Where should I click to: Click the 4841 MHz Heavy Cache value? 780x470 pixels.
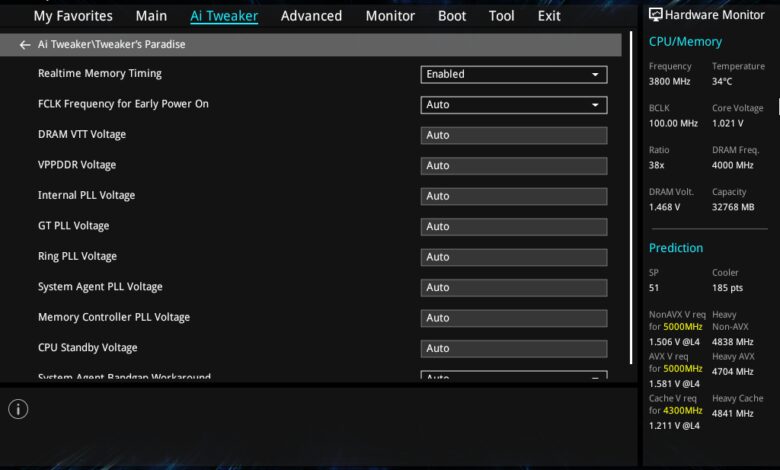tap(733, 414)
